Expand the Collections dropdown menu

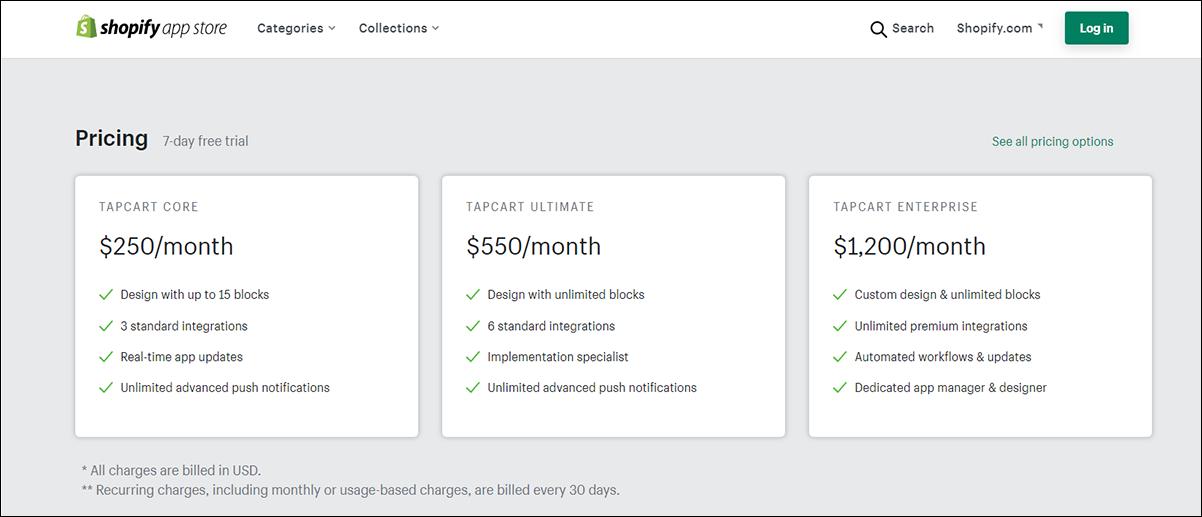pos(399,28)
